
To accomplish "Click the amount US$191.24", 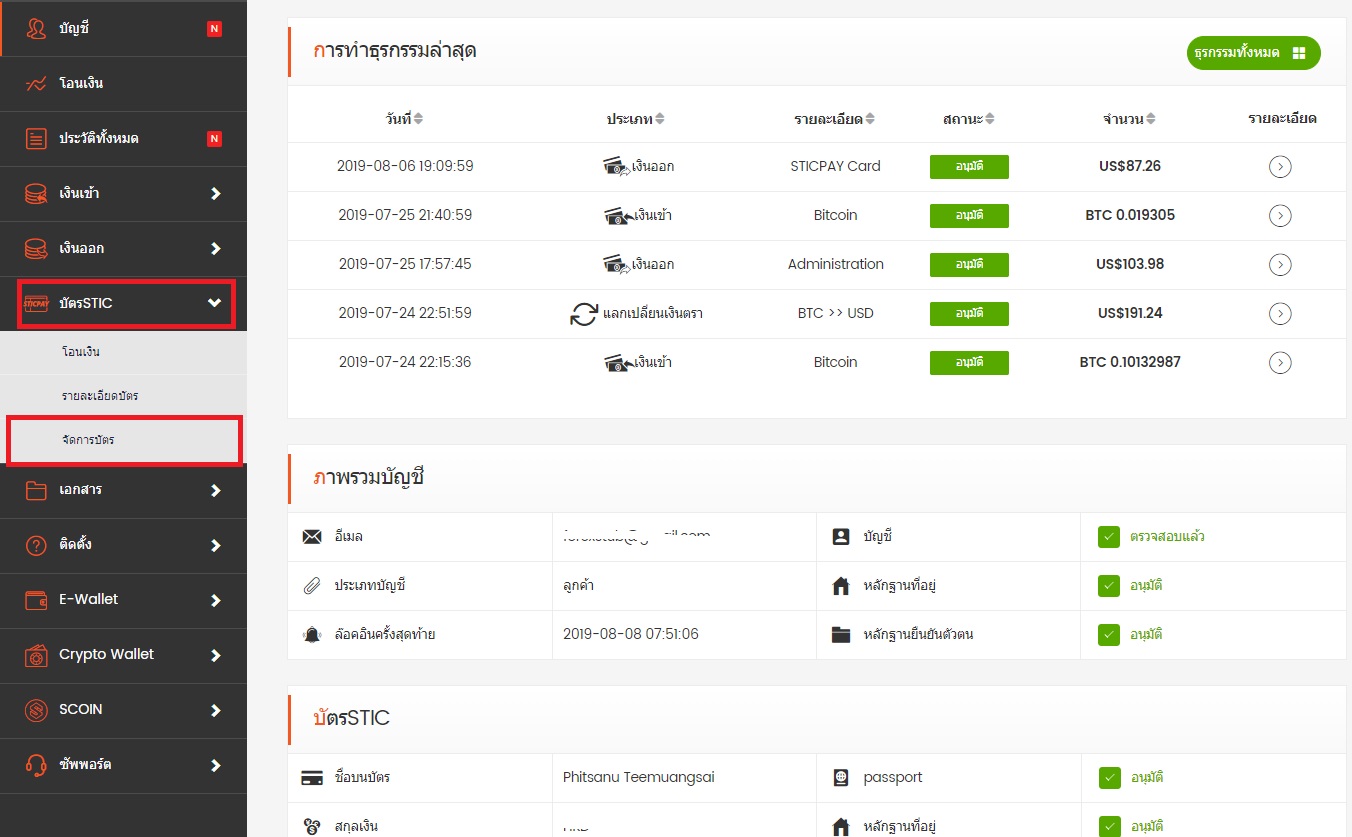I will [x=1130, y=313].
